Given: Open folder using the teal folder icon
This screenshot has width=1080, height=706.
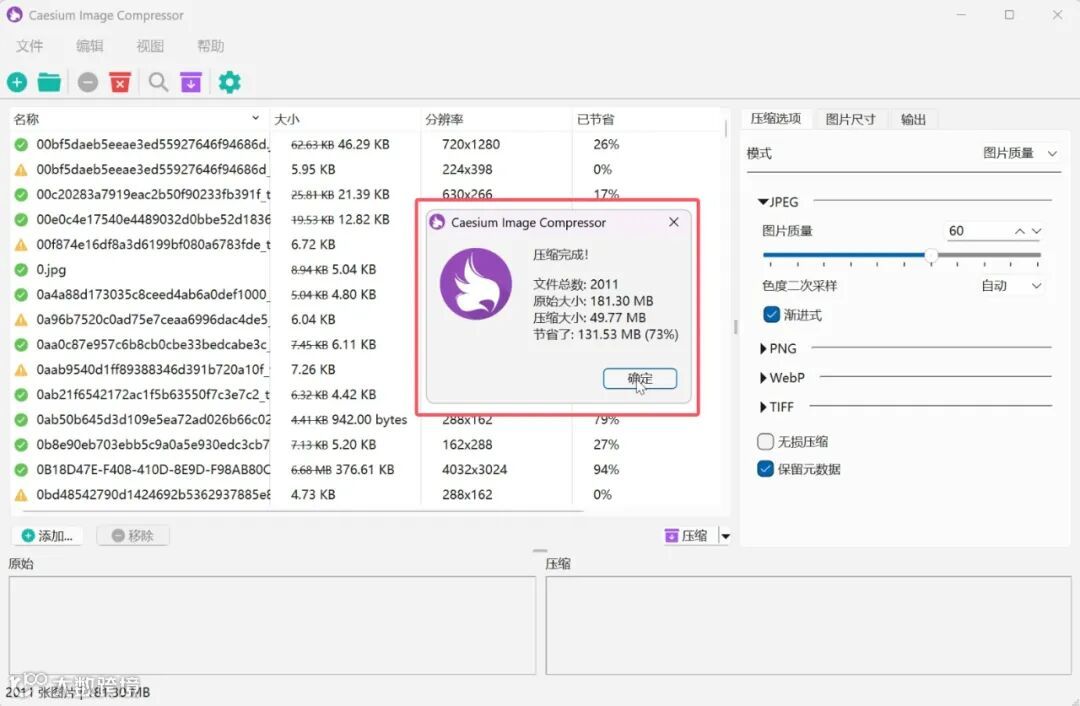Looking at the screenshot, I should point(50,83).
